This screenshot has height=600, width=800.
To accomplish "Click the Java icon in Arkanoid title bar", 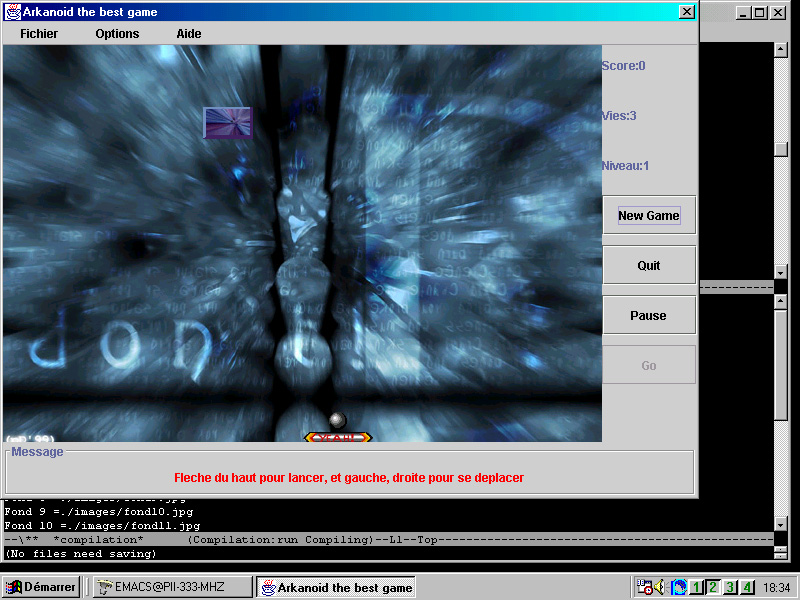I will (13, 12).
